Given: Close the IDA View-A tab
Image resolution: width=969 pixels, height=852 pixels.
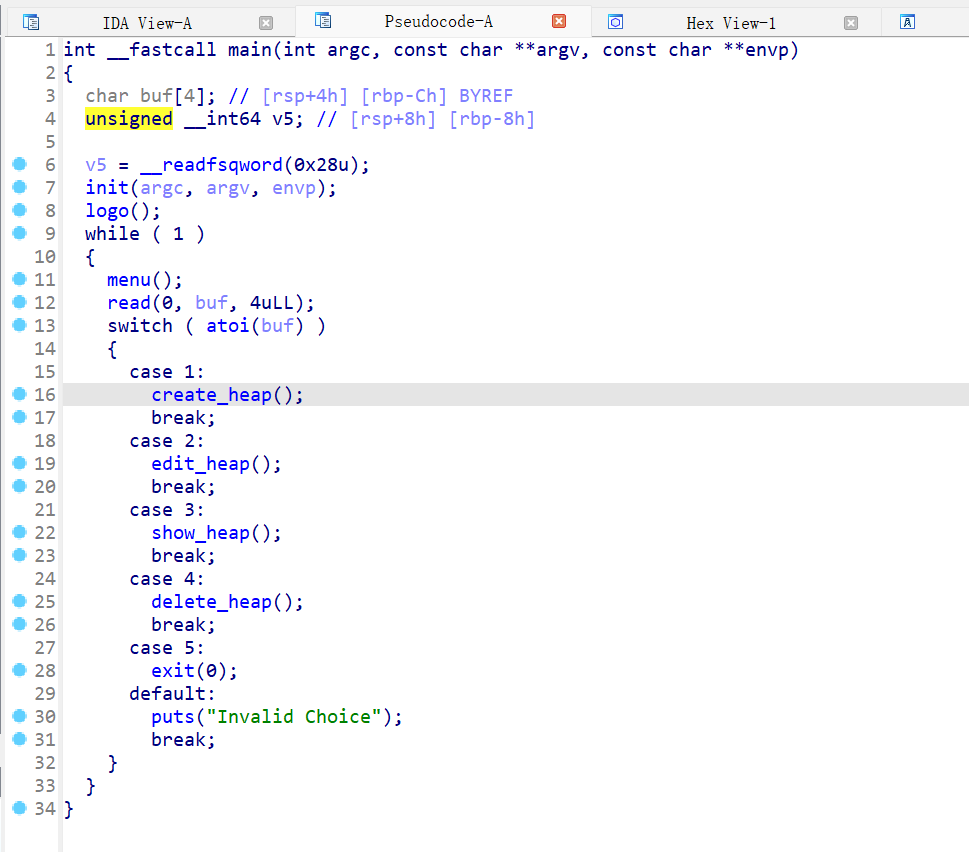Looking at the screenshot, I should (265, 23).
